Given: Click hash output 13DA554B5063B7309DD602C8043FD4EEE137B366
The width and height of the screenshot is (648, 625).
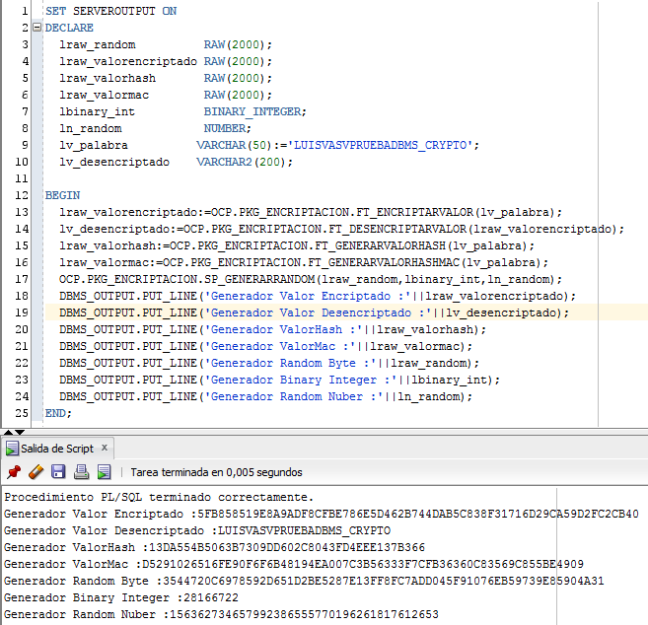Looking at the screenshot, I should [287, 547].
